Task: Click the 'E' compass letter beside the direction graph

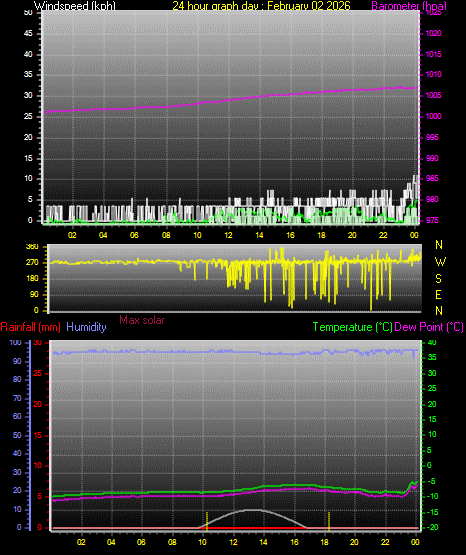Action: [x=438, y=294]
